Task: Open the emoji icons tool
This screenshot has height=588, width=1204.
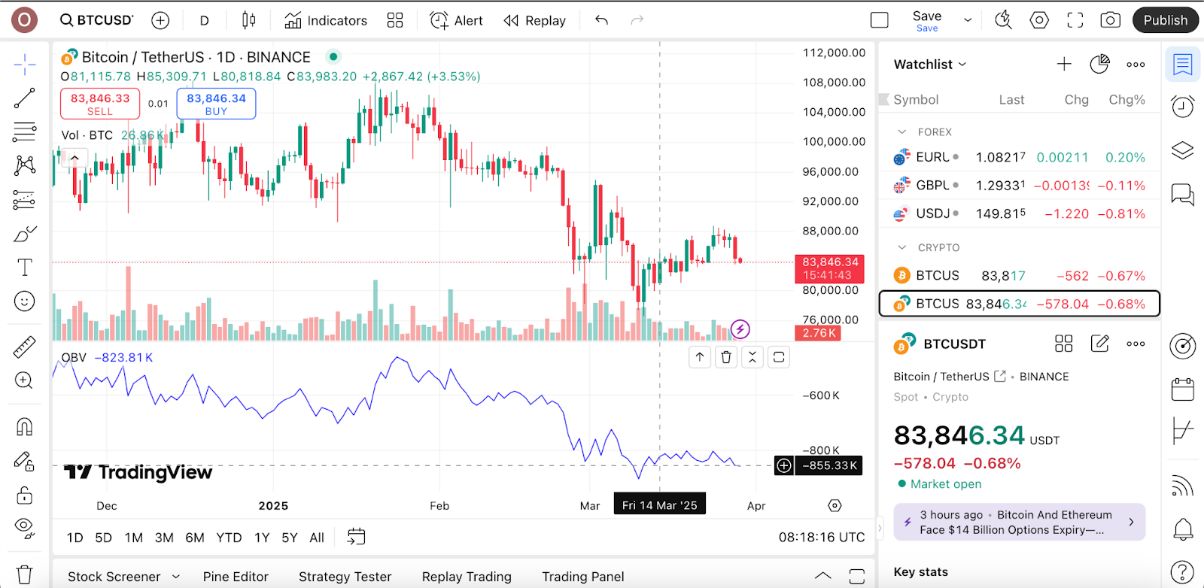Action: [25, 301]
